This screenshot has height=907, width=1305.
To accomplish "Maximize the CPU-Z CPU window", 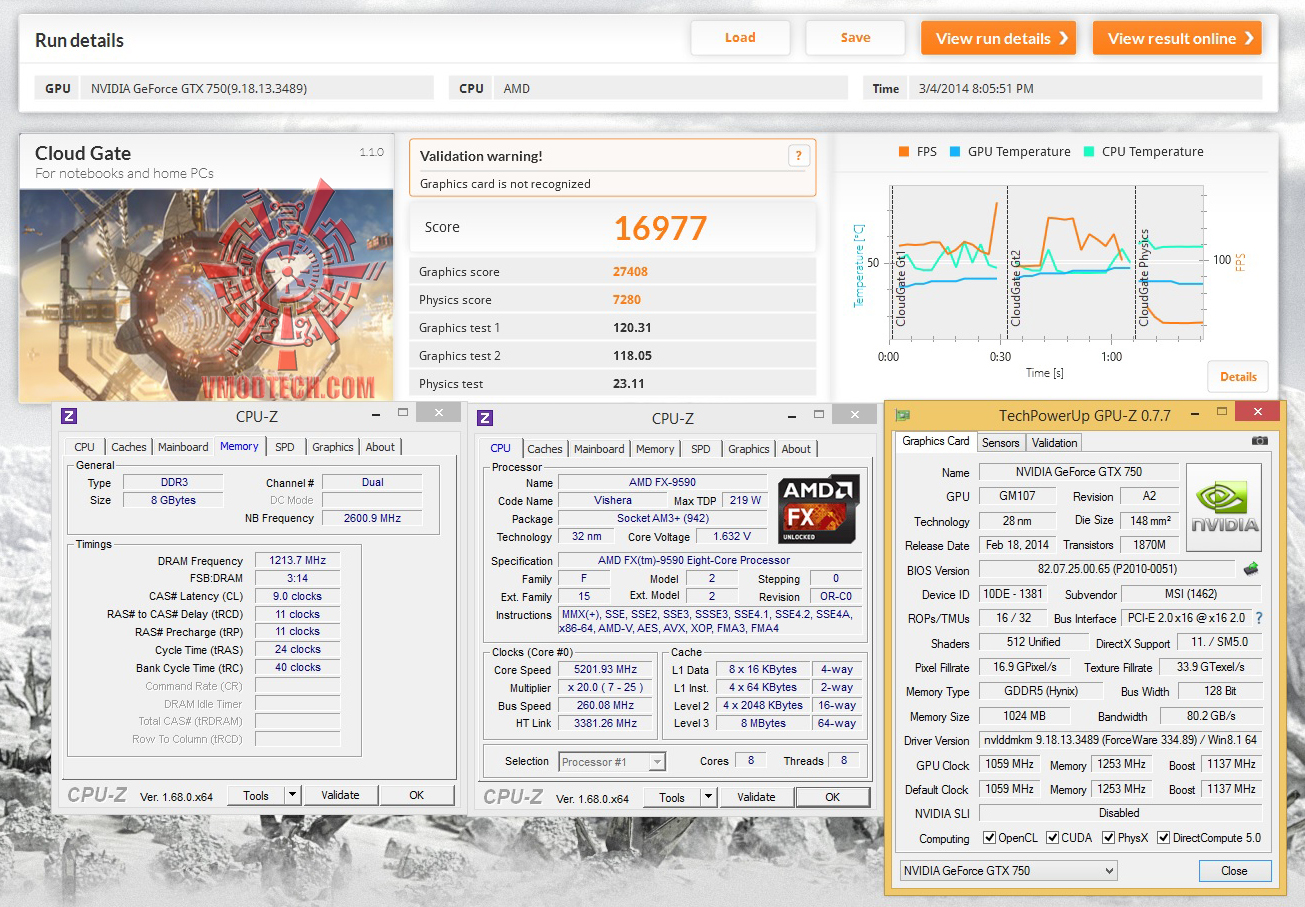I will pyautogui.click(x=820, y=414).
